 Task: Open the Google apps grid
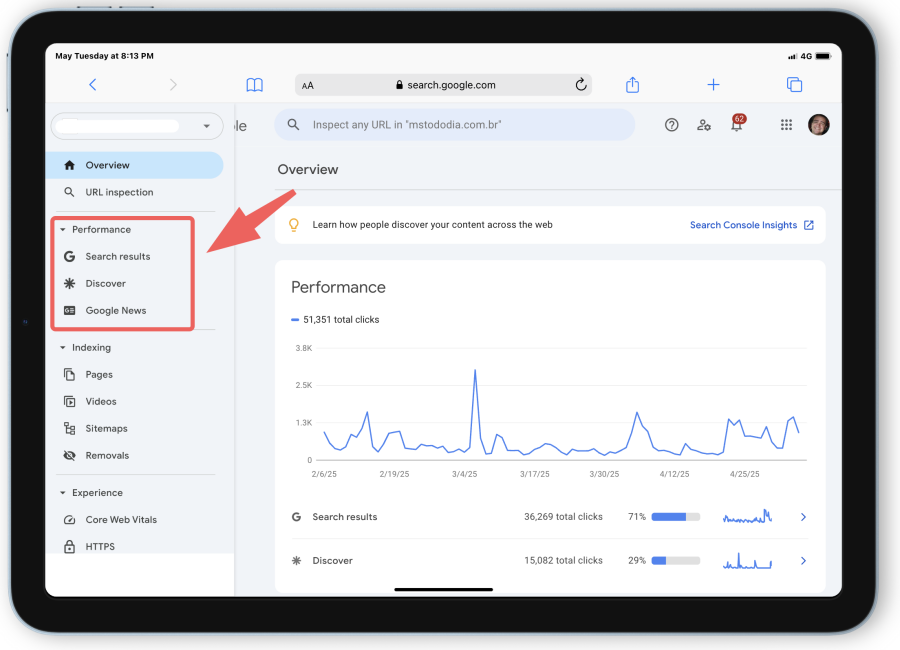tap(786, 125)
